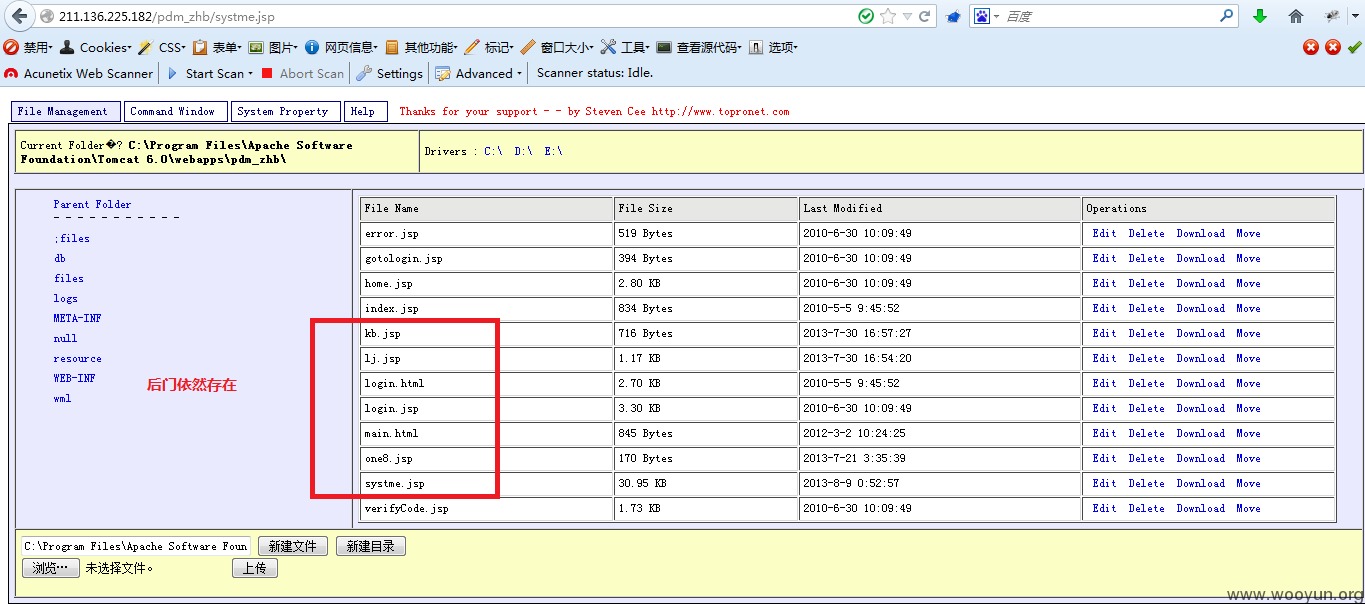Download the lj.jsp file
The width and height of the screenshot is (1365, 604).
pos(1200,358)
